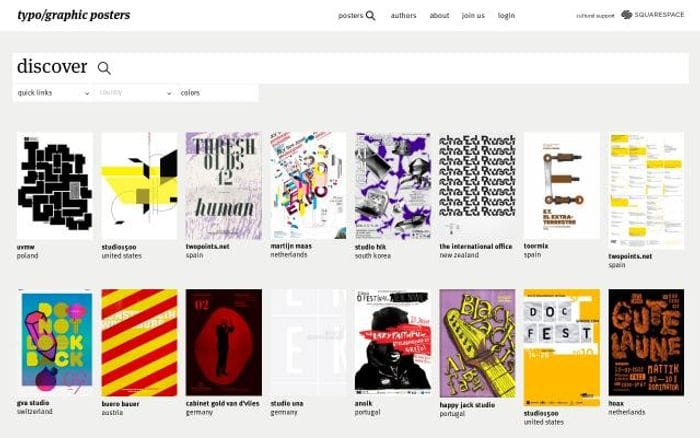Click new zealand country label
Screen dimensions: 700x438
[459, 255]
